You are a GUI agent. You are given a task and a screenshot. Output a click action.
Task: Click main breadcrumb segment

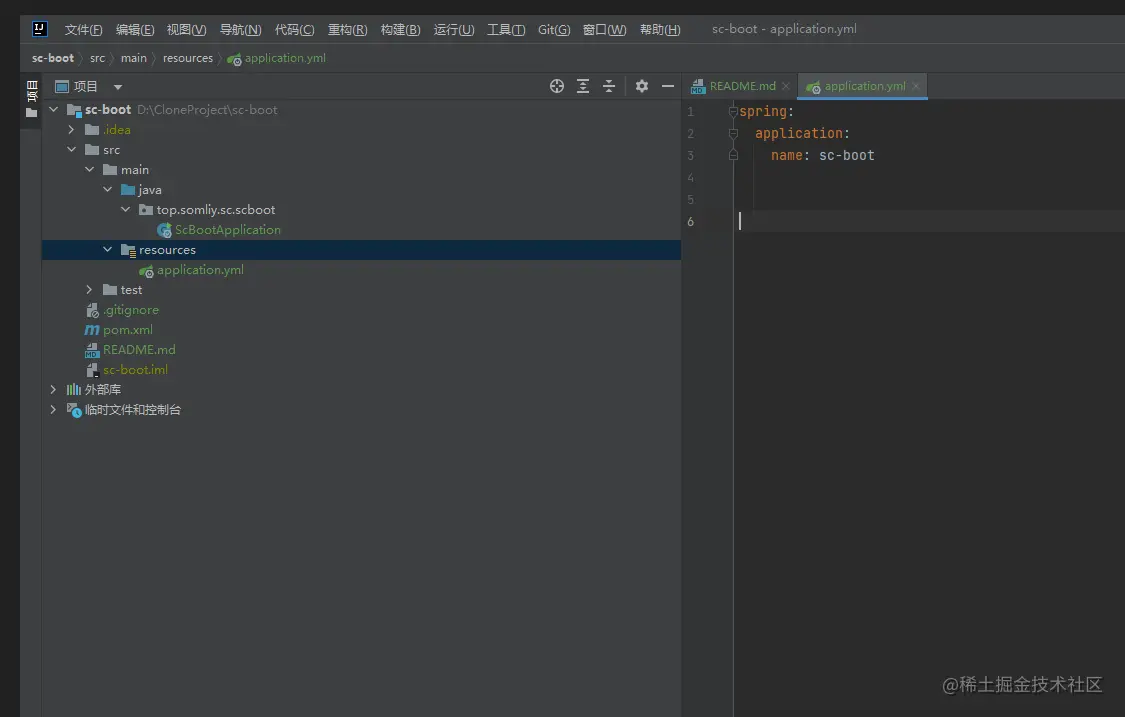click(133, 58)
